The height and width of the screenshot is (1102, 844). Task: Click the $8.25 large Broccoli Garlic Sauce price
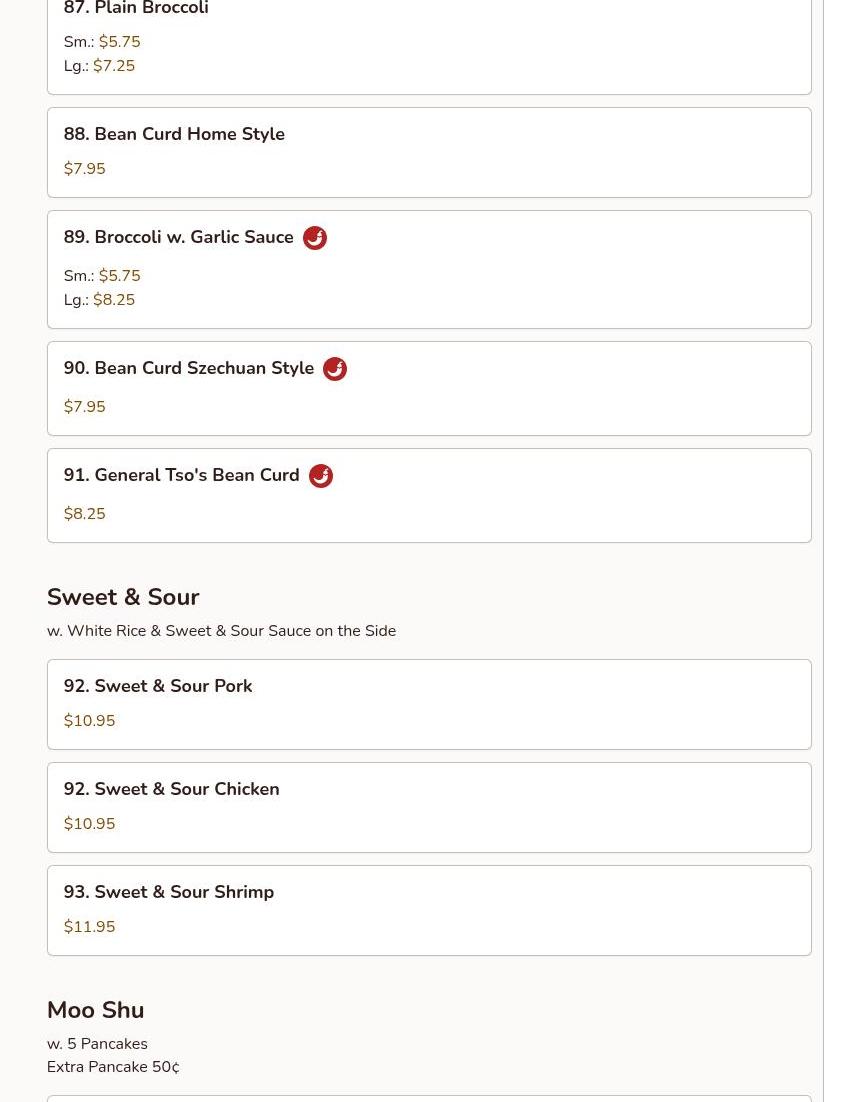(114, 300)
